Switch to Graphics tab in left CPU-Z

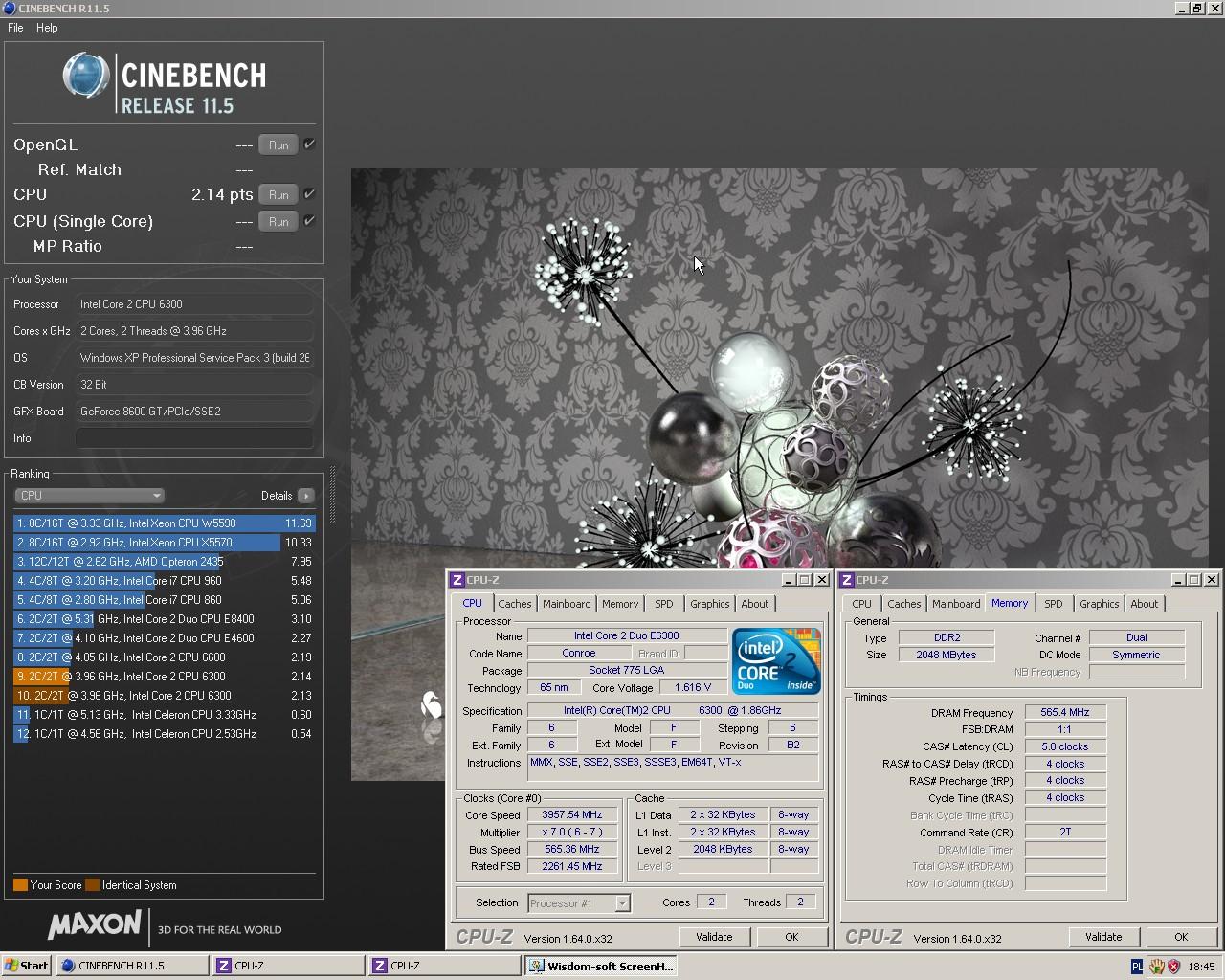[709, 604]
